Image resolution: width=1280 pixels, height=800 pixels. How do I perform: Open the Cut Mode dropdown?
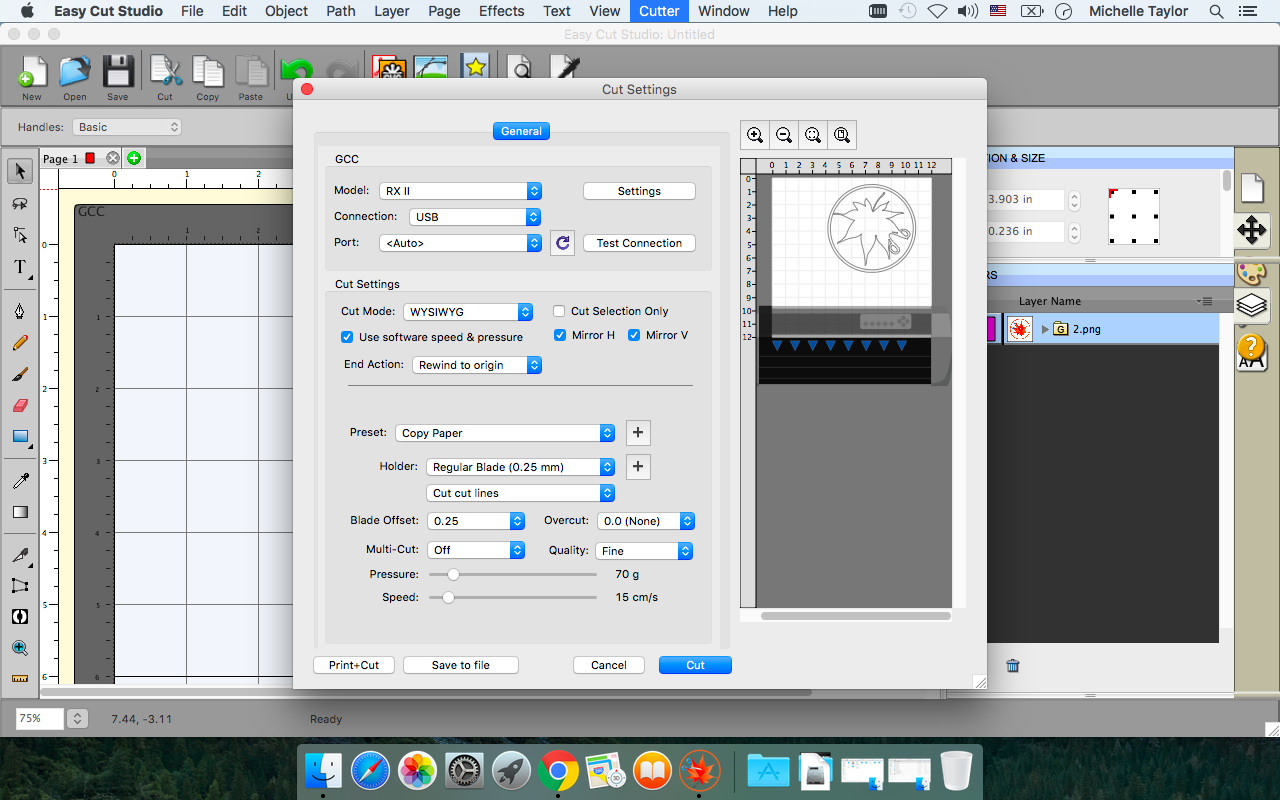468,311
